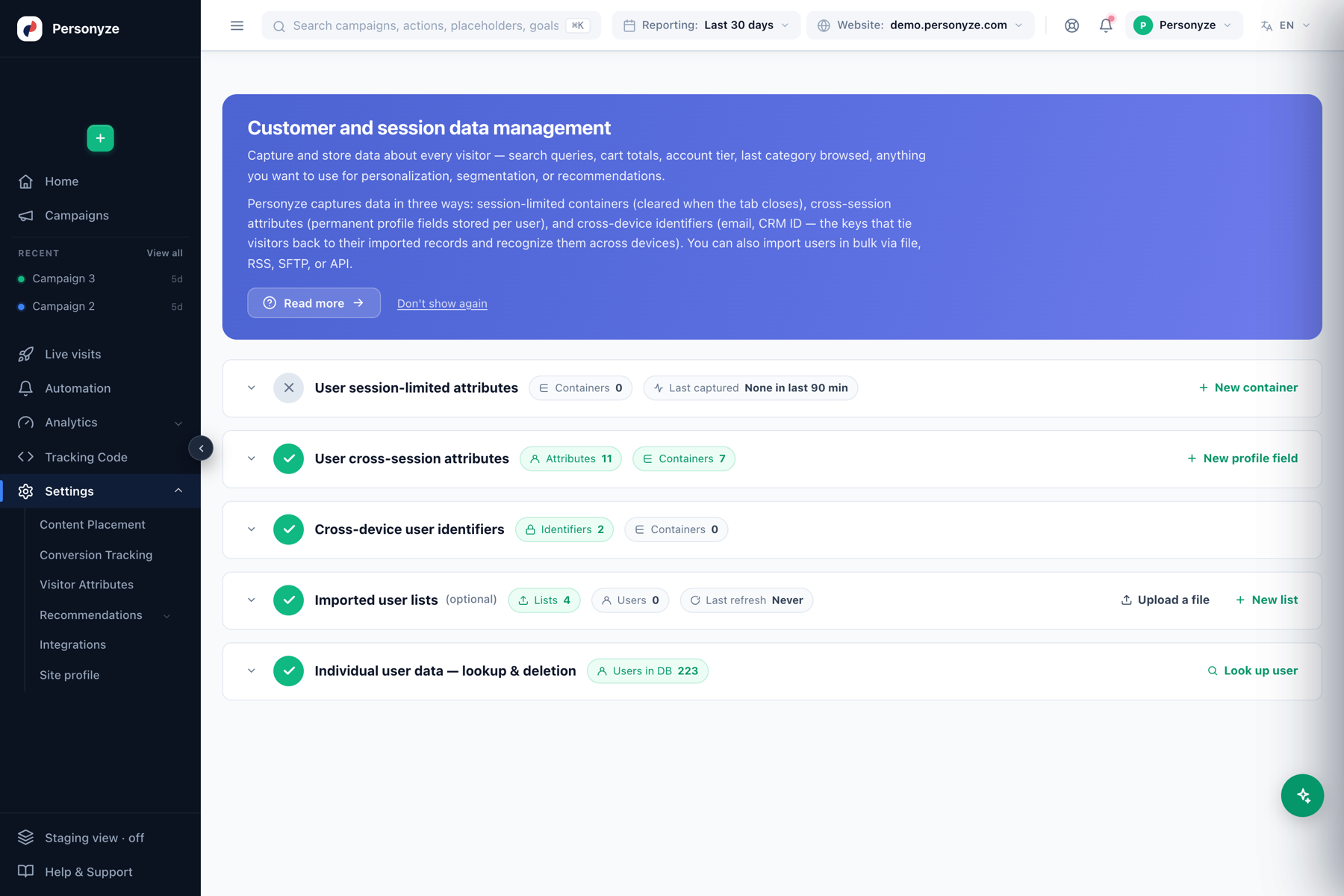Open the hamburger menu icon

pyautogui.click(x=237, y=25)
